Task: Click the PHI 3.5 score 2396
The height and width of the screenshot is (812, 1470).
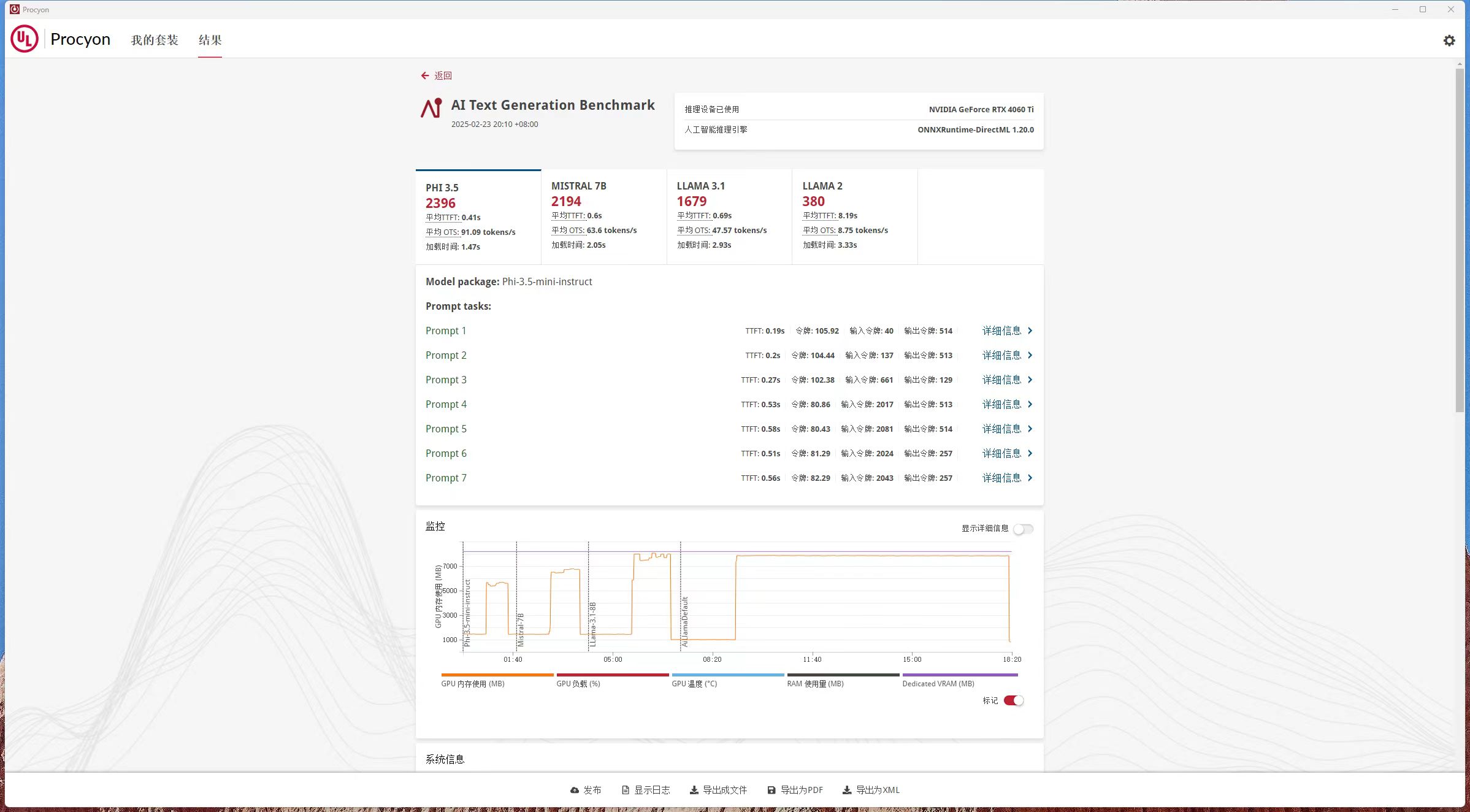Action: coord(440,203)
